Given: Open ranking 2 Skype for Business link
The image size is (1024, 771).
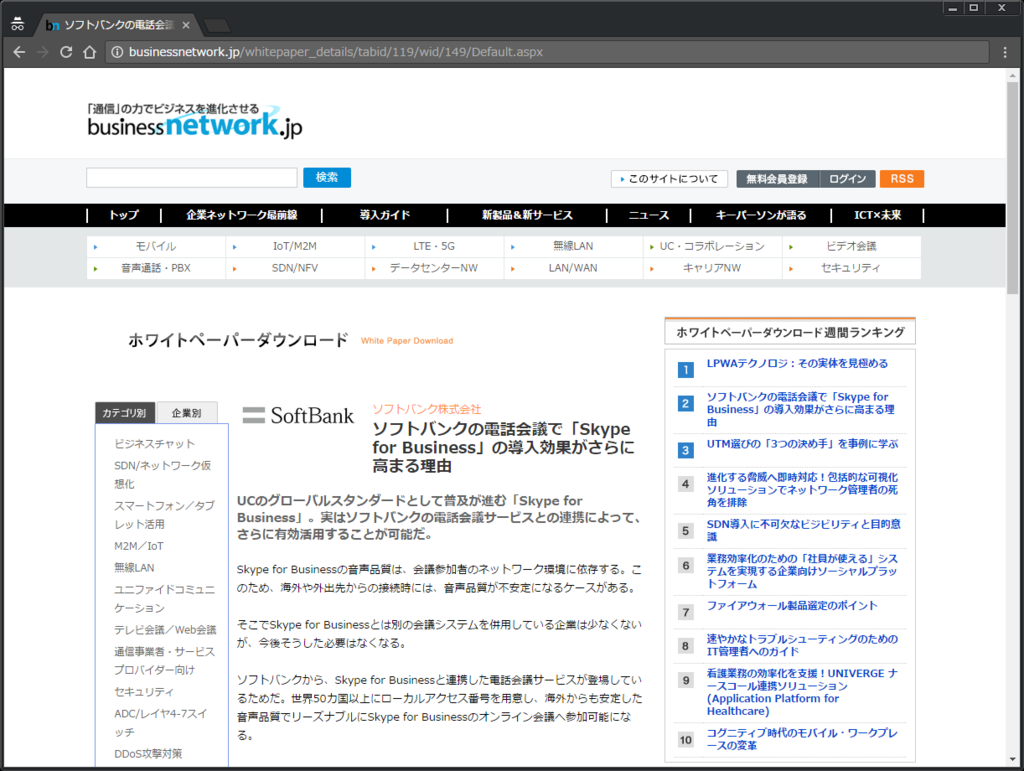Looking at the screenshot, I should point(801,409).
